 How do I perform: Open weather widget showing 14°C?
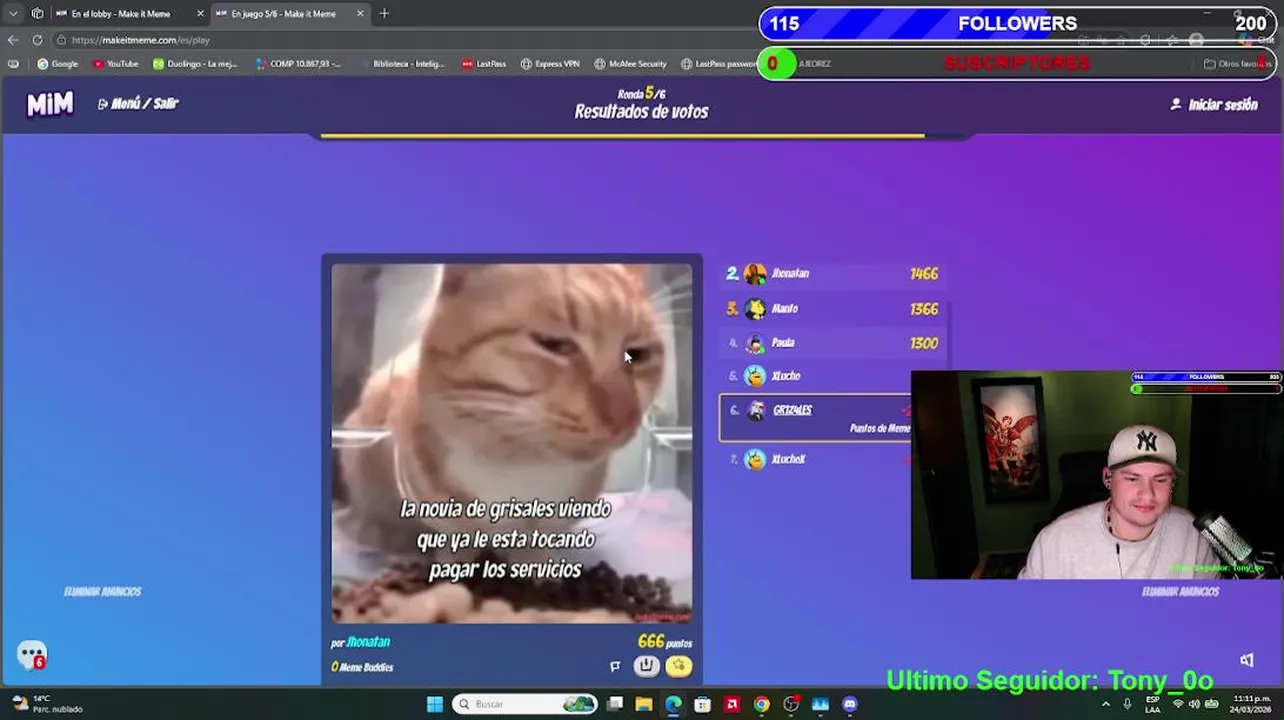pos(47,704)
